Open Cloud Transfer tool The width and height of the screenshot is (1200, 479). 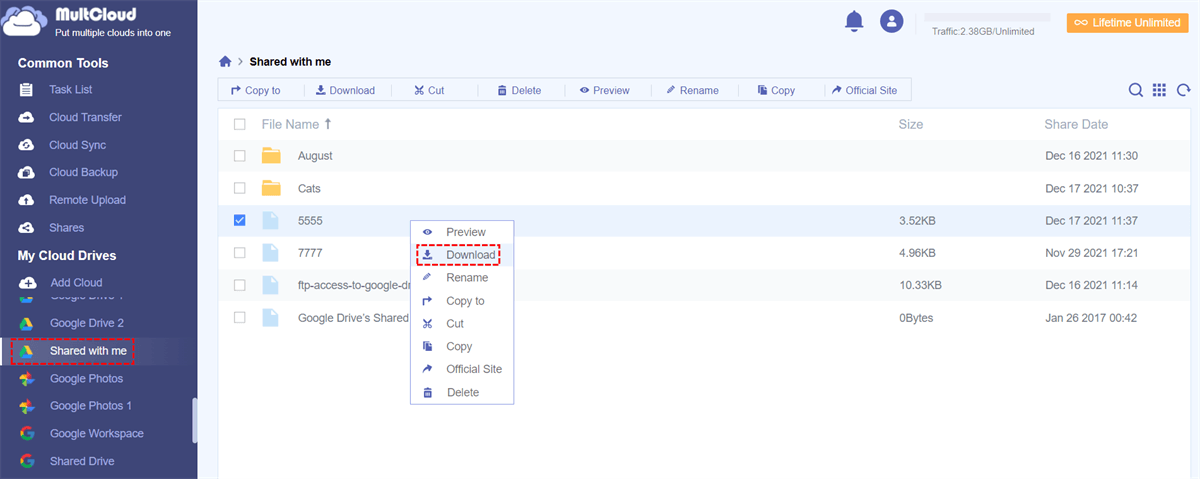pos(85,117)
